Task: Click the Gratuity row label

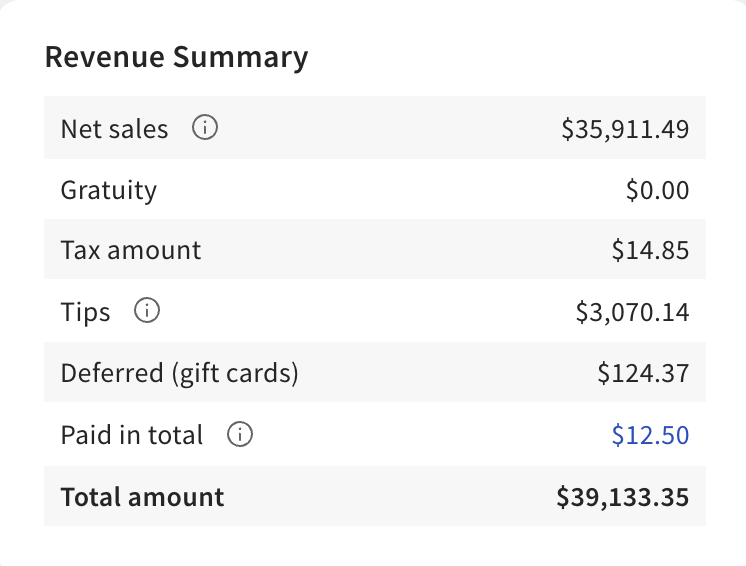Action: click(108, 190)
